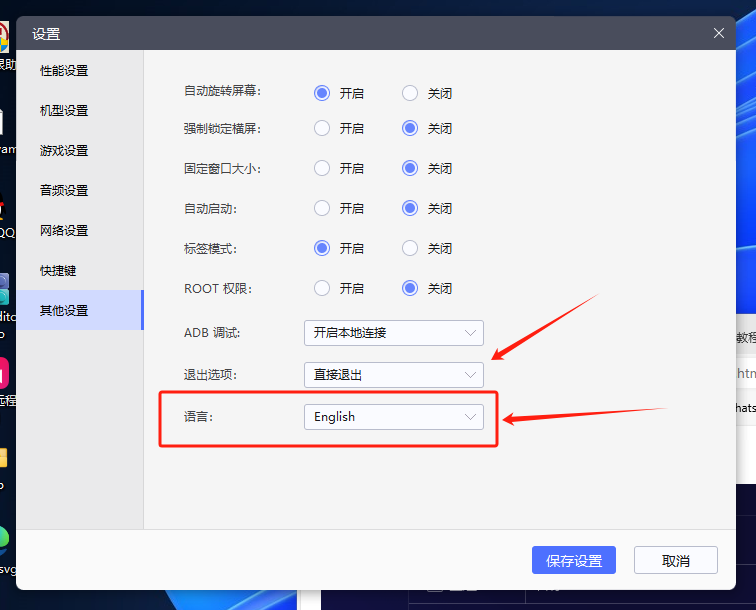Screen dimensions: 756x610
Task: Click the 保存设置 button
Action: [x=574, y=560]
